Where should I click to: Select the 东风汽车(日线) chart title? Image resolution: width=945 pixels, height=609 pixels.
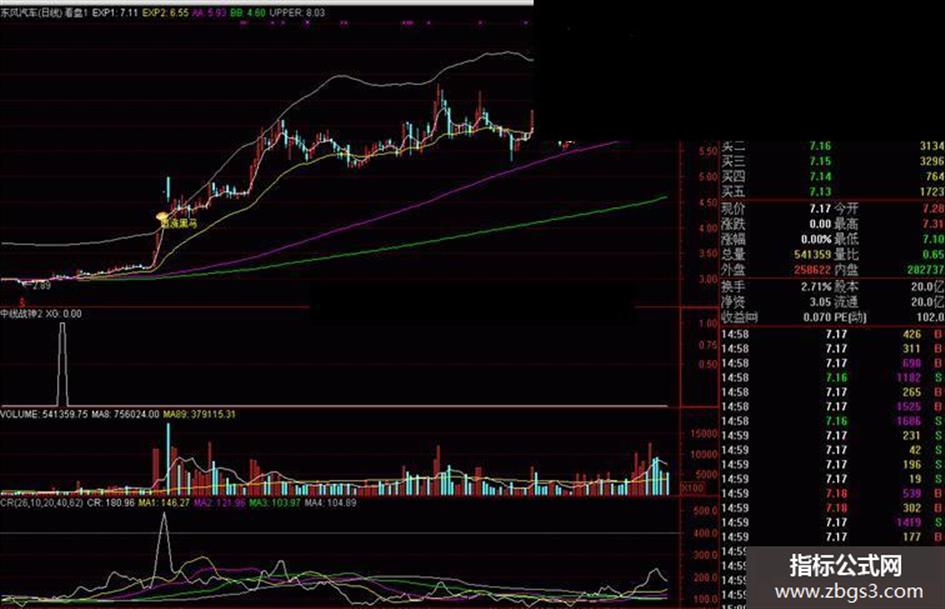[31, 12]
